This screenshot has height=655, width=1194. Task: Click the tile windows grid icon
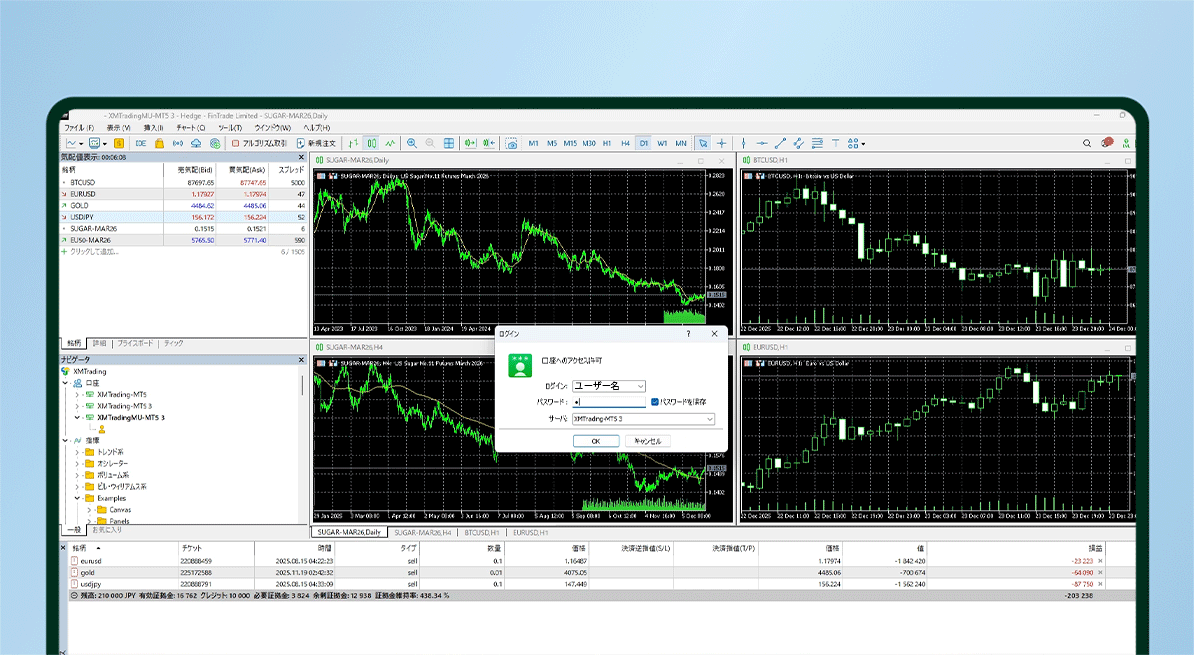pos(449,143)
